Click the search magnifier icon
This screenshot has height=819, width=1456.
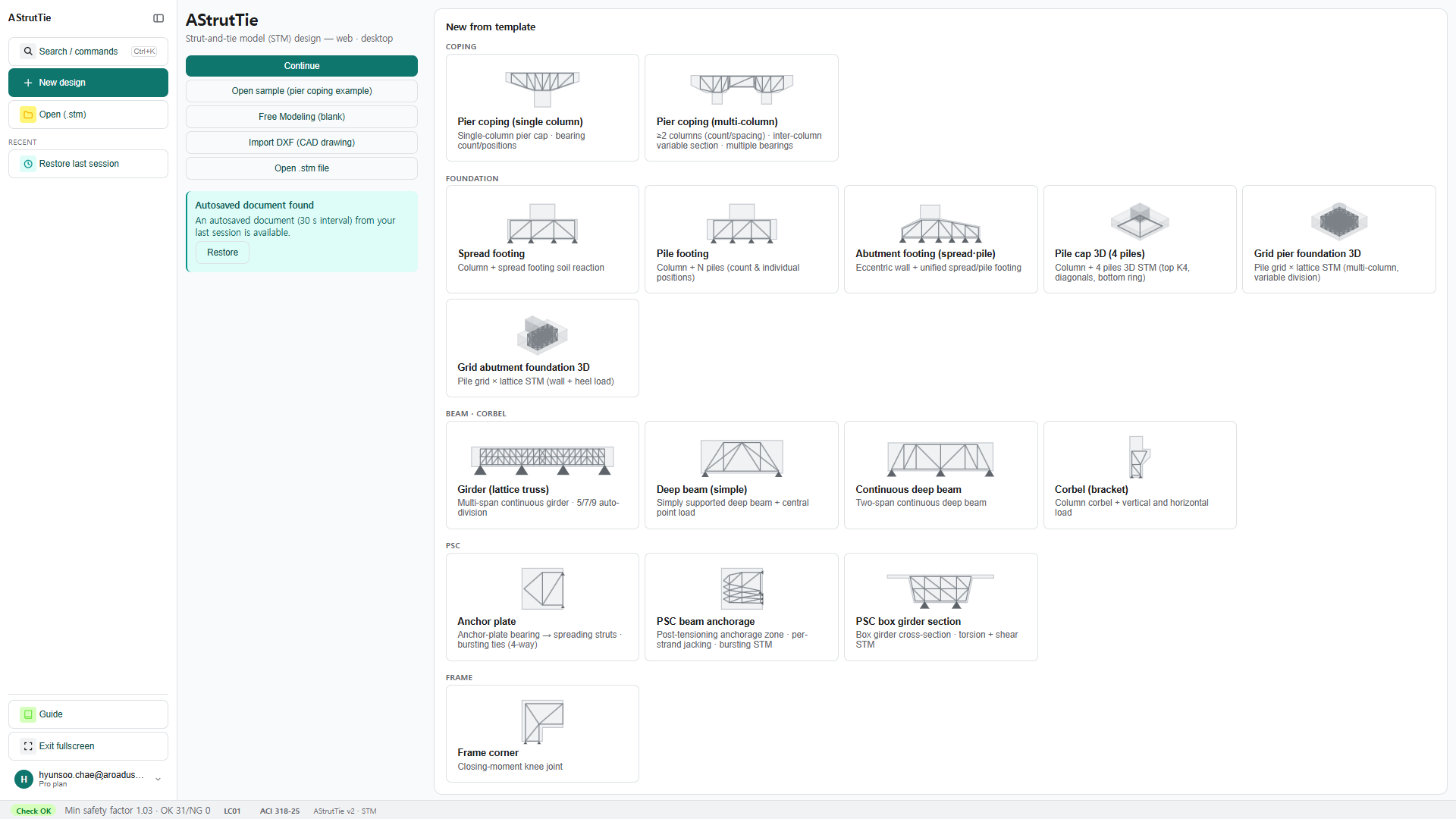[x=28, y=52]
